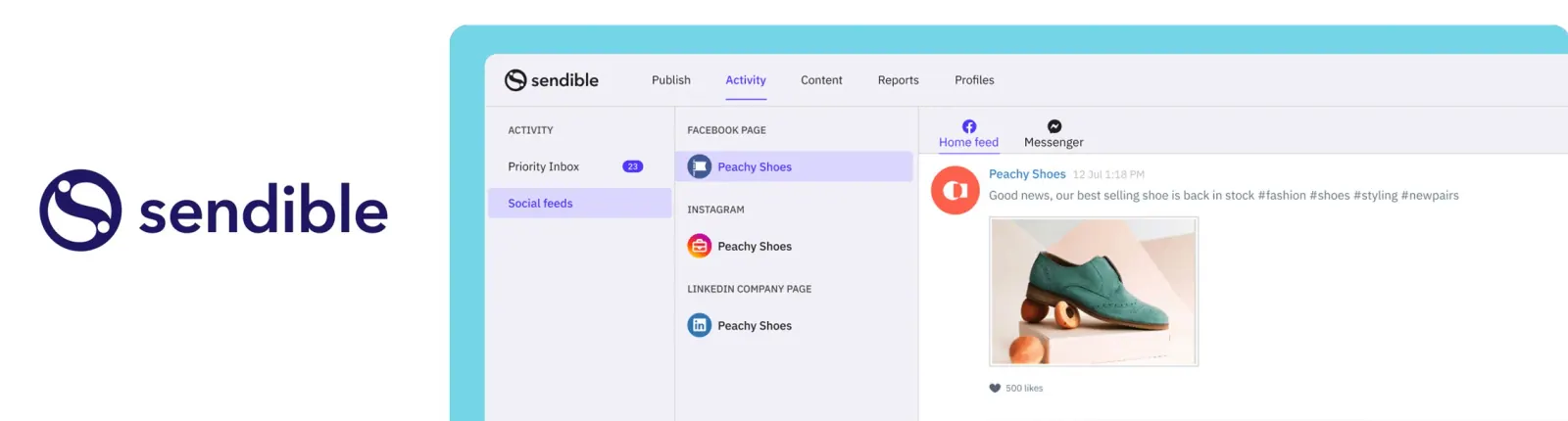Open the green shoe post image
Image resolution: width=1568 pixels, height=421 pixels.
click(1094, 292)
